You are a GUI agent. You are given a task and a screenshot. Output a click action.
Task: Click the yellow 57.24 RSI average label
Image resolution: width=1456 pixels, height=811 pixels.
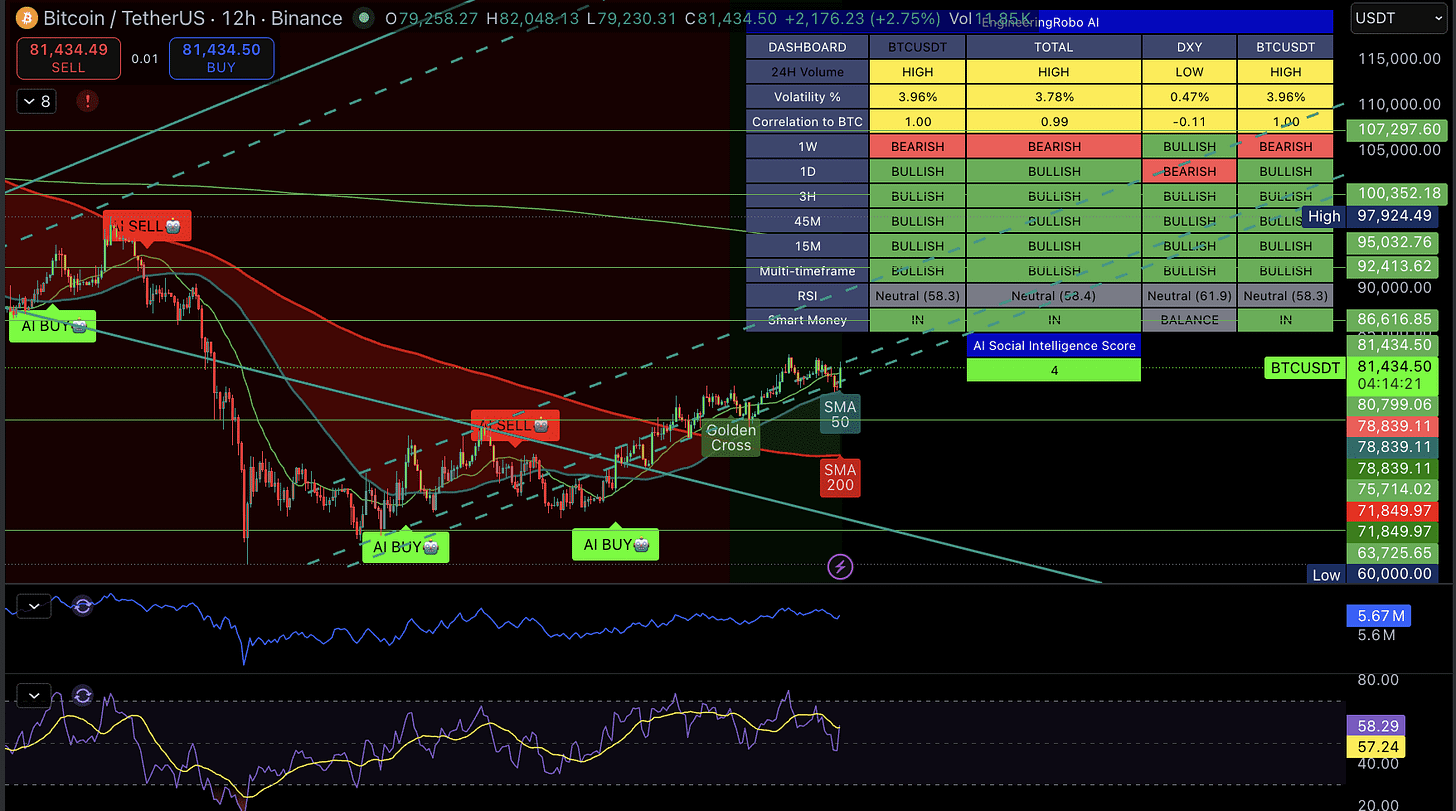(1378, 747)
